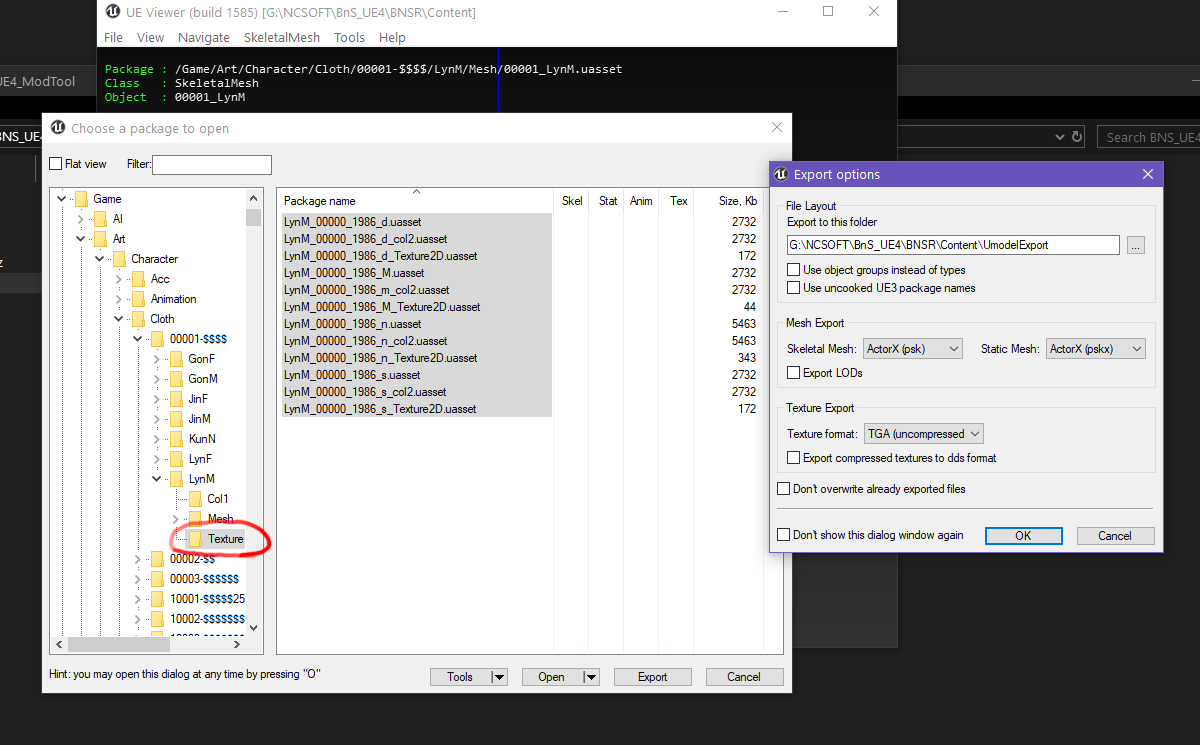Select the Mesh folder icon
This screenshot has width=1200, height=745.
(x=195, y=519)
